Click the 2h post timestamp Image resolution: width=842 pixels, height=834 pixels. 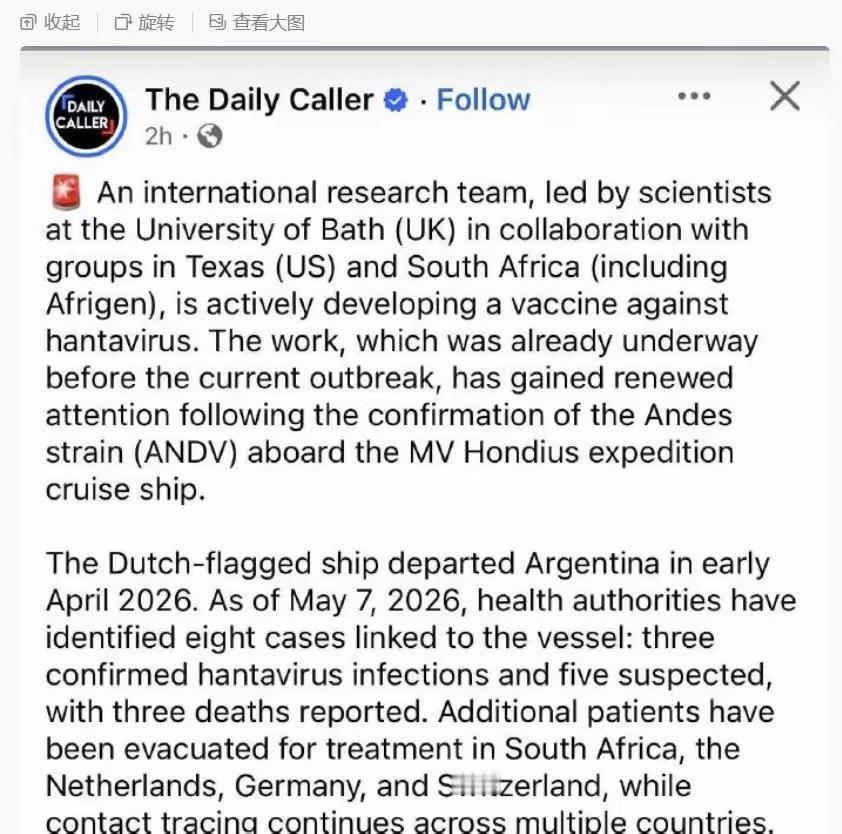click(158, 136)
